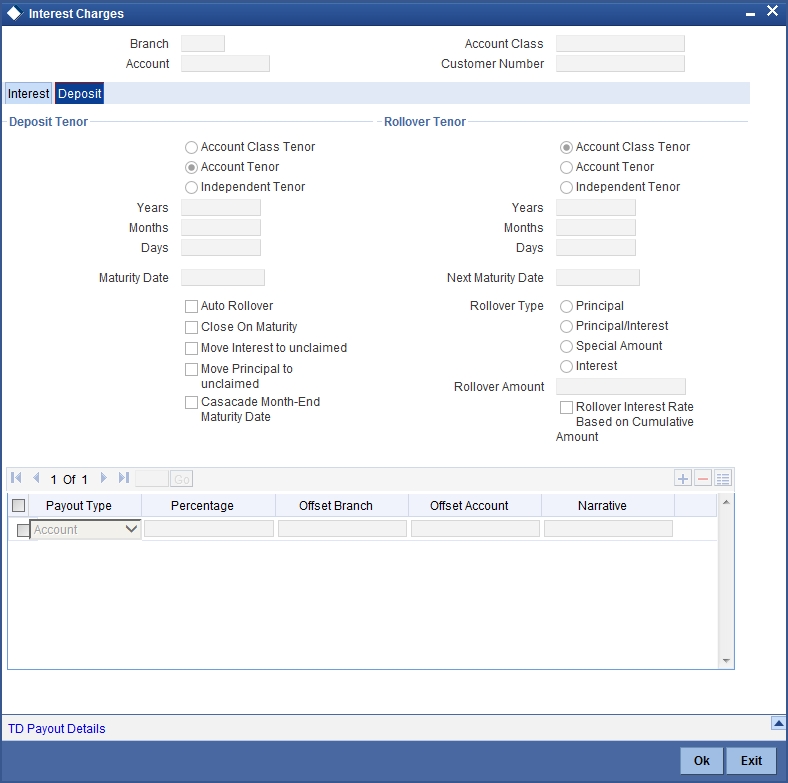Select Deposit Tenor Independent Tenor radio
The width and height of the screenshot is (788, 783).
tap(191, 187)
